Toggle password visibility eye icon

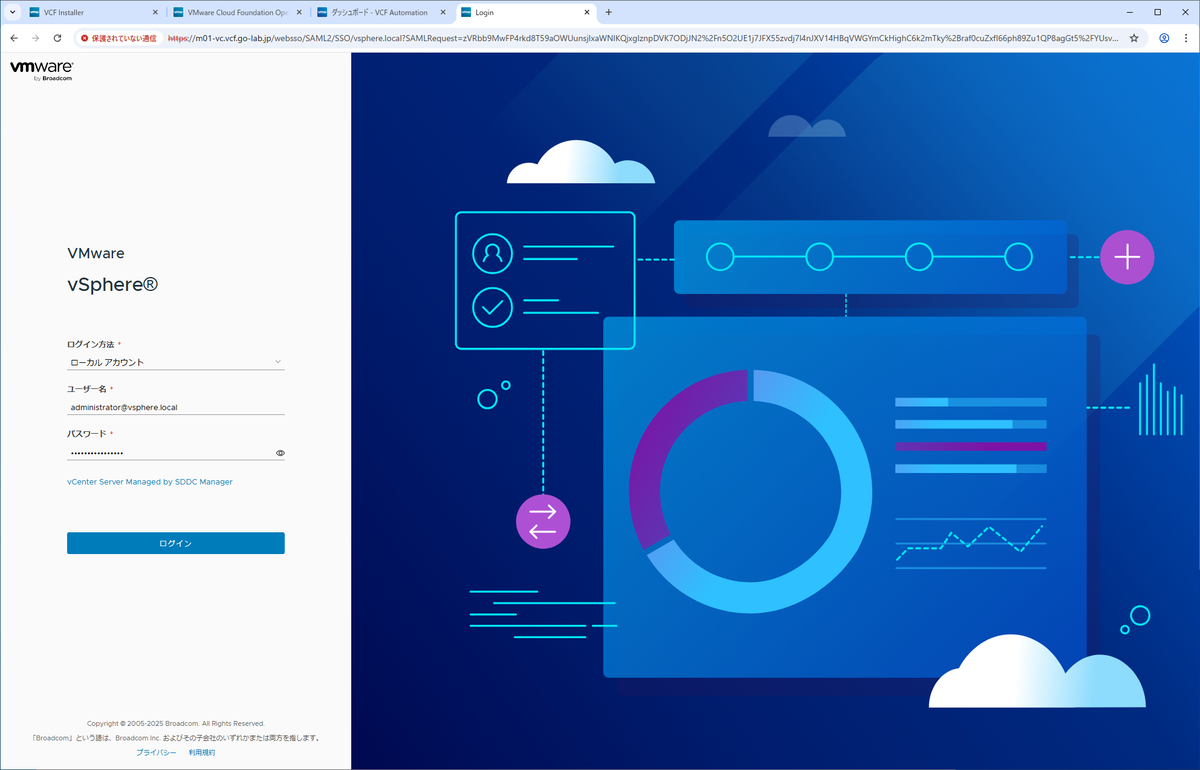(x=280, y=453)
